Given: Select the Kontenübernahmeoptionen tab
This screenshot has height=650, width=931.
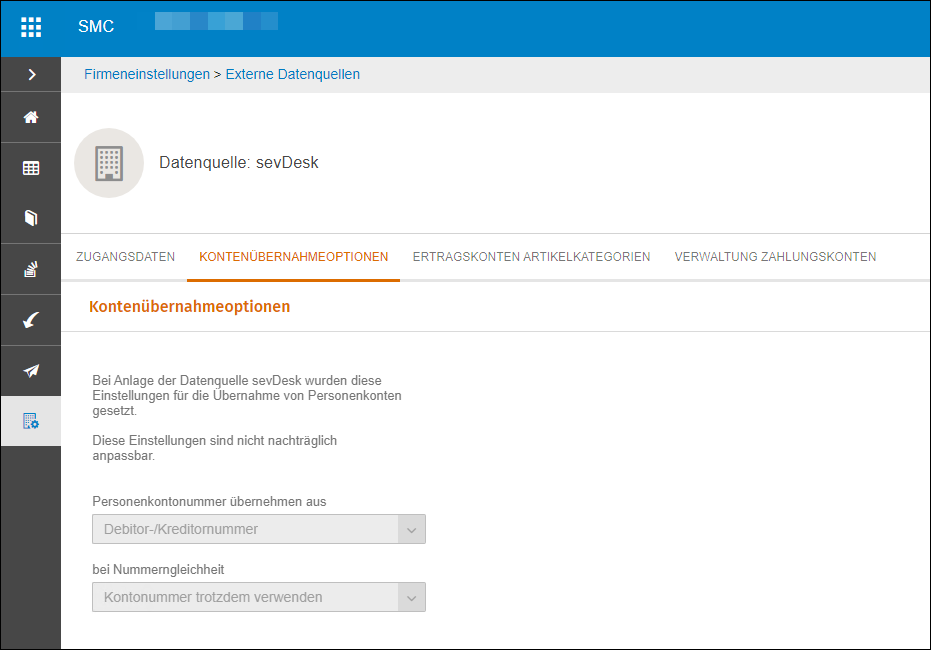Looking at the screenshot, I should point(293,256).
